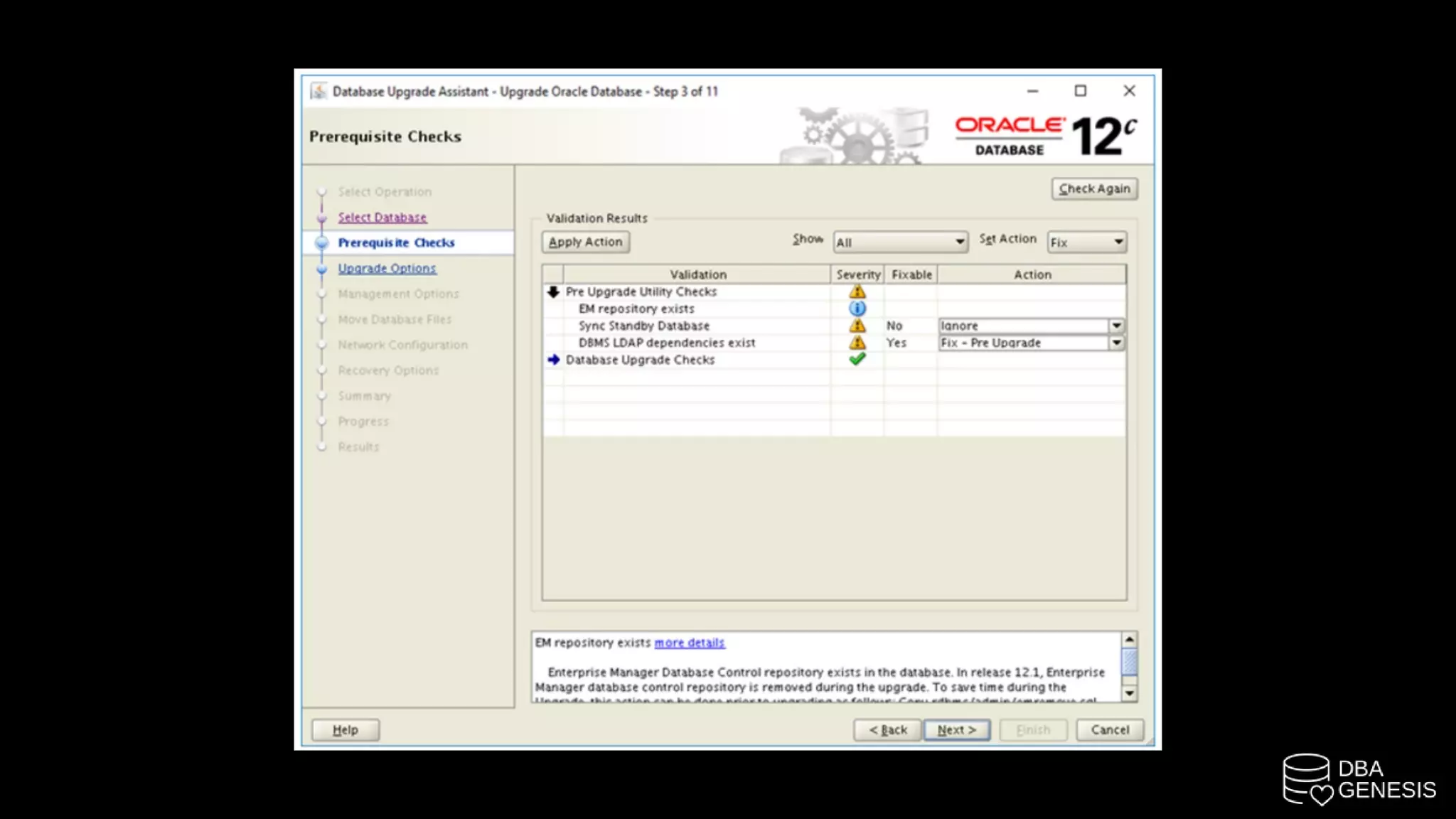Select the EM repository exists row
The image size is (1456, 819).
636,309
